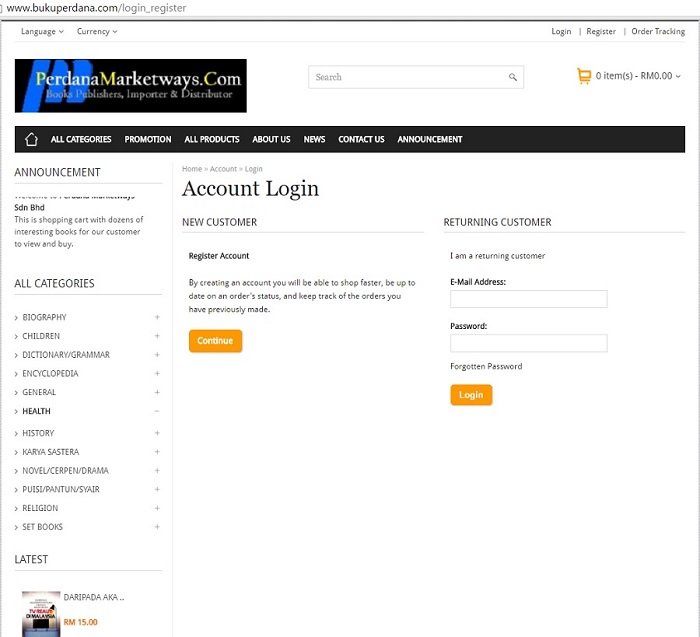
Task: Focus the Password field
Action: (529, 343)
